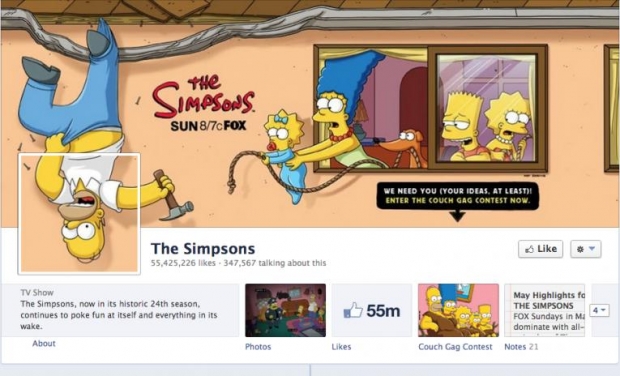This screenshot has height=376, width=620.
Task: Click the Simpsons red logo on cover
Action: 203,97
